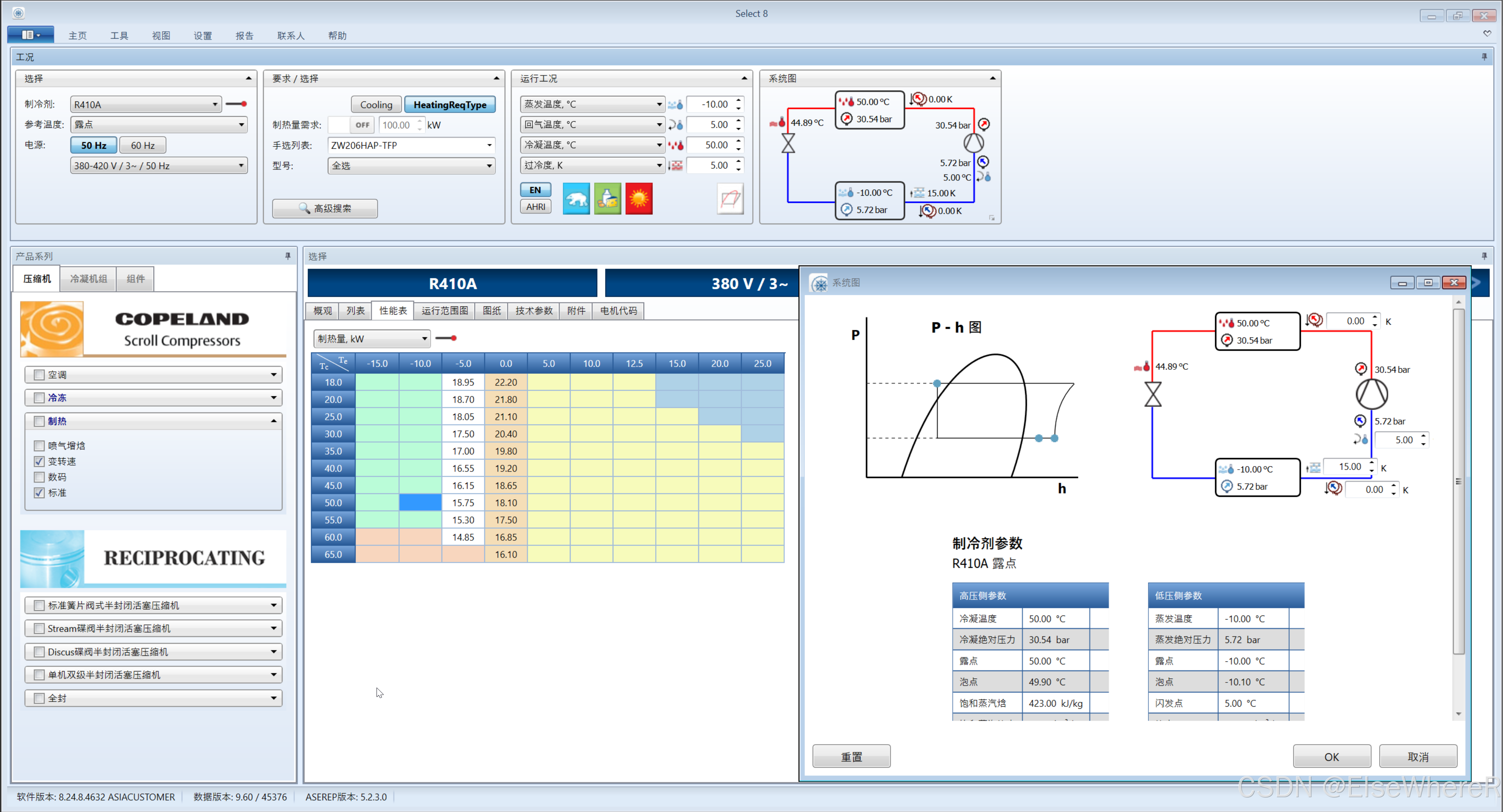Uncheck the 变转速 checkbox
The height and width of the screenshot is (812, 1503).
click(39, 461)
